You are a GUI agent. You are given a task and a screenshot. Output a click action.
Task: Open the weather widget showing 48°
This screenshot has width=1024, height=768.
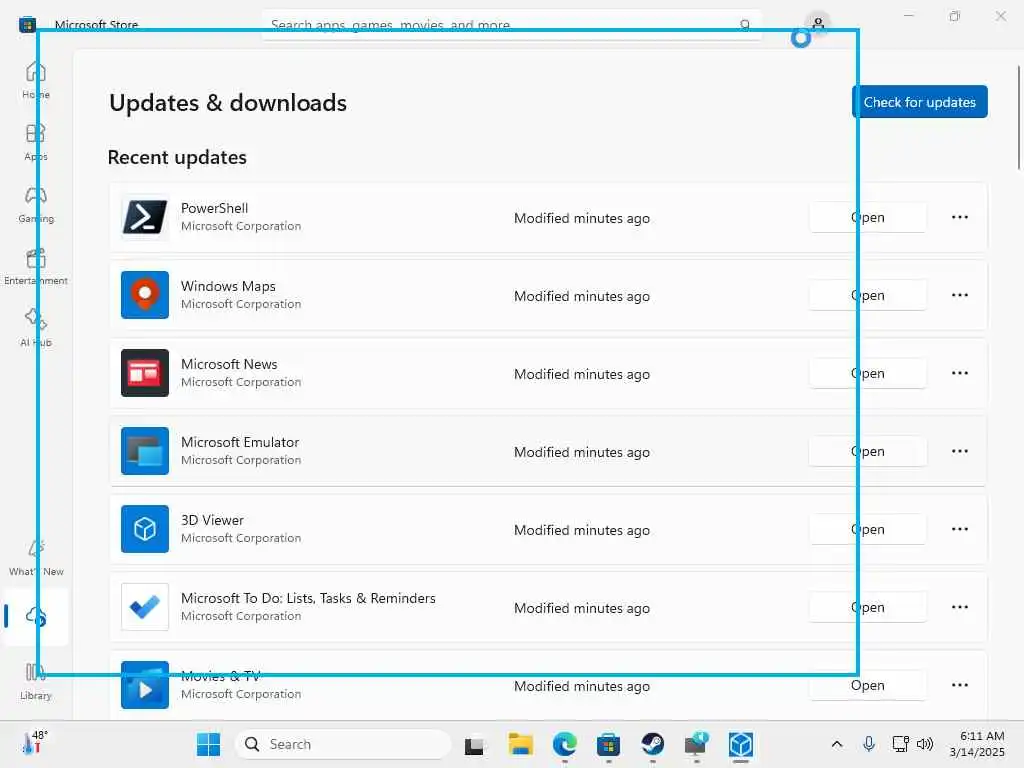click(x=35, y=743)
